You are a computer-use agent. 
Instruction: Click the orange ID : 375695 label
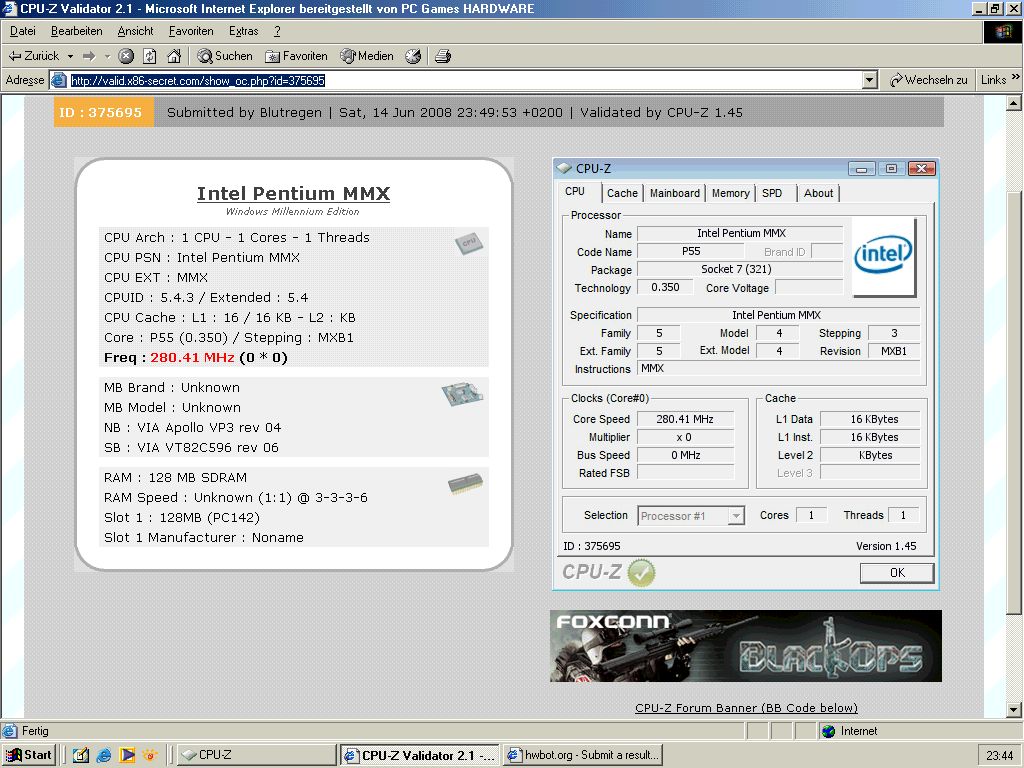pyautogui.click(x=104, y=112)
